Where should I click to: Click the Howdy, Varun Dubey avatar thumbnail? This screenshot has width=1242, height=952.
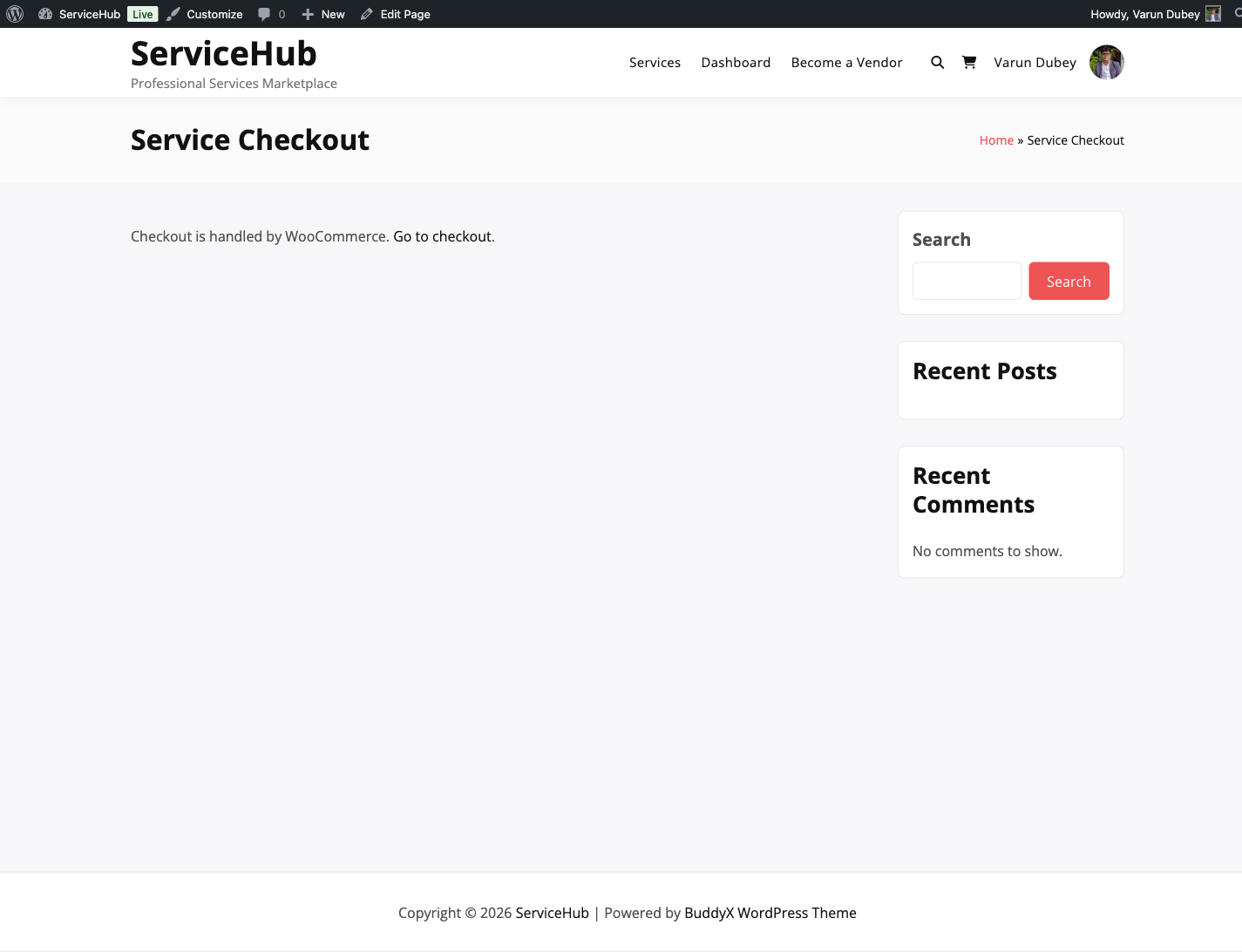[1212, 14]
